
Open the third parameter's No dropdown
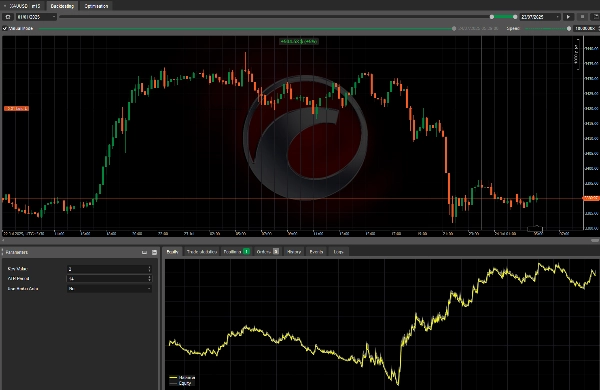[109, 289]
